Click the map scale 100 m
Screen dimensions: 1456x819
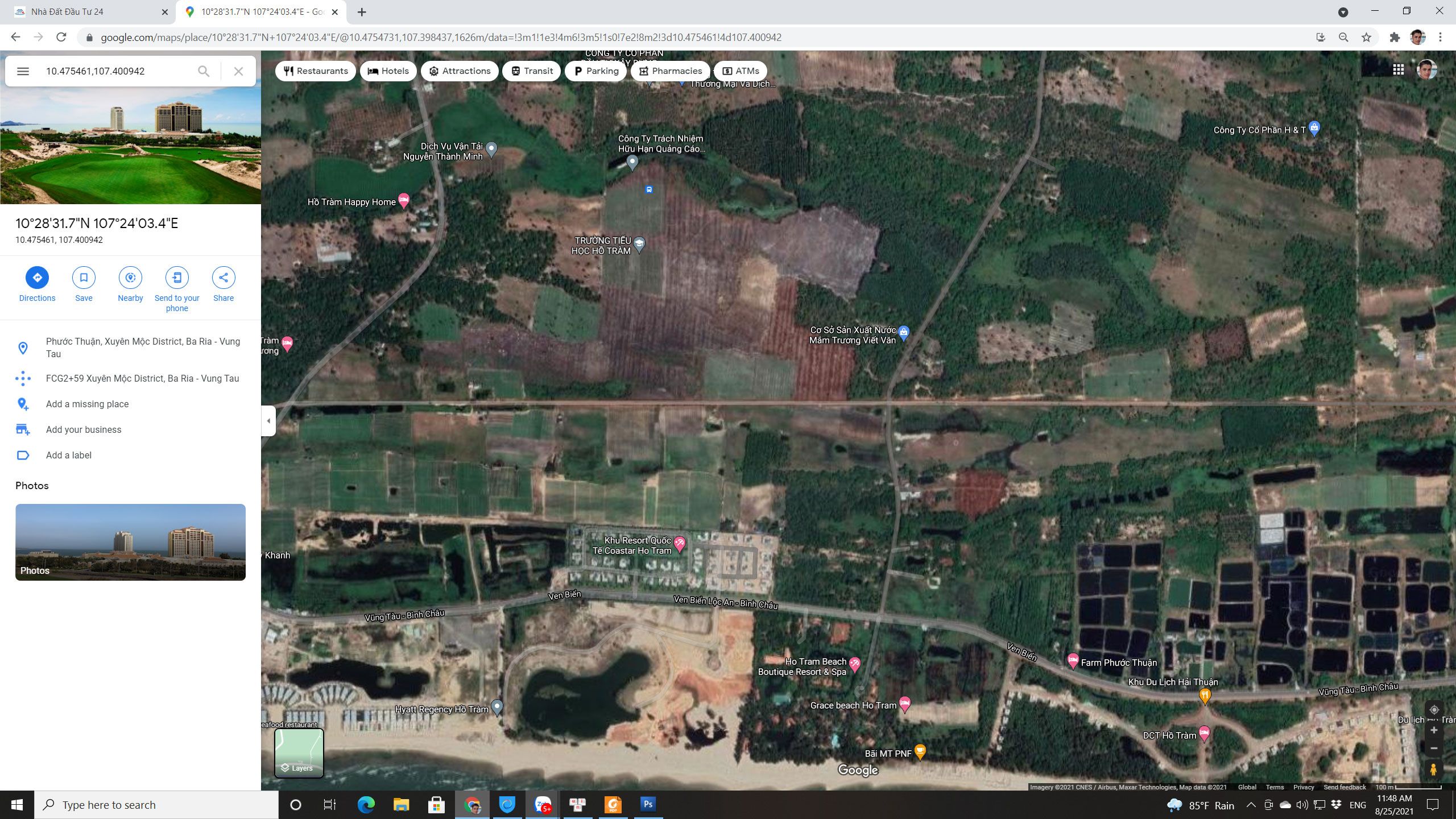pos(1408,787)
